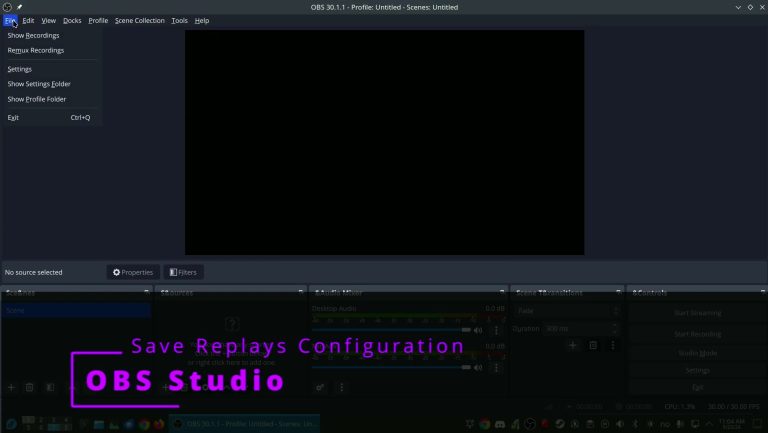Click the Steam tray icon
Viewport: 768px width, 433px height.
560,424
